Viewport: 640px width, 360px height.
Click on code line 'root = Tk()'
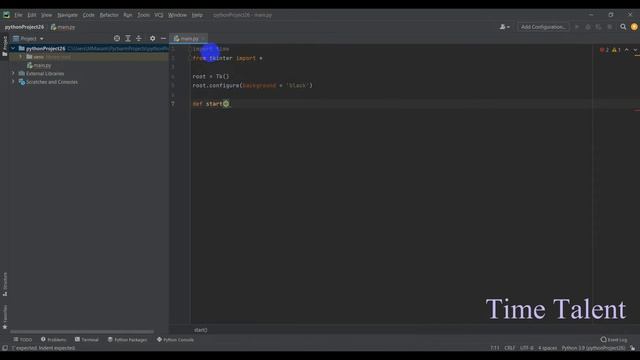click(x=211, y=76)
